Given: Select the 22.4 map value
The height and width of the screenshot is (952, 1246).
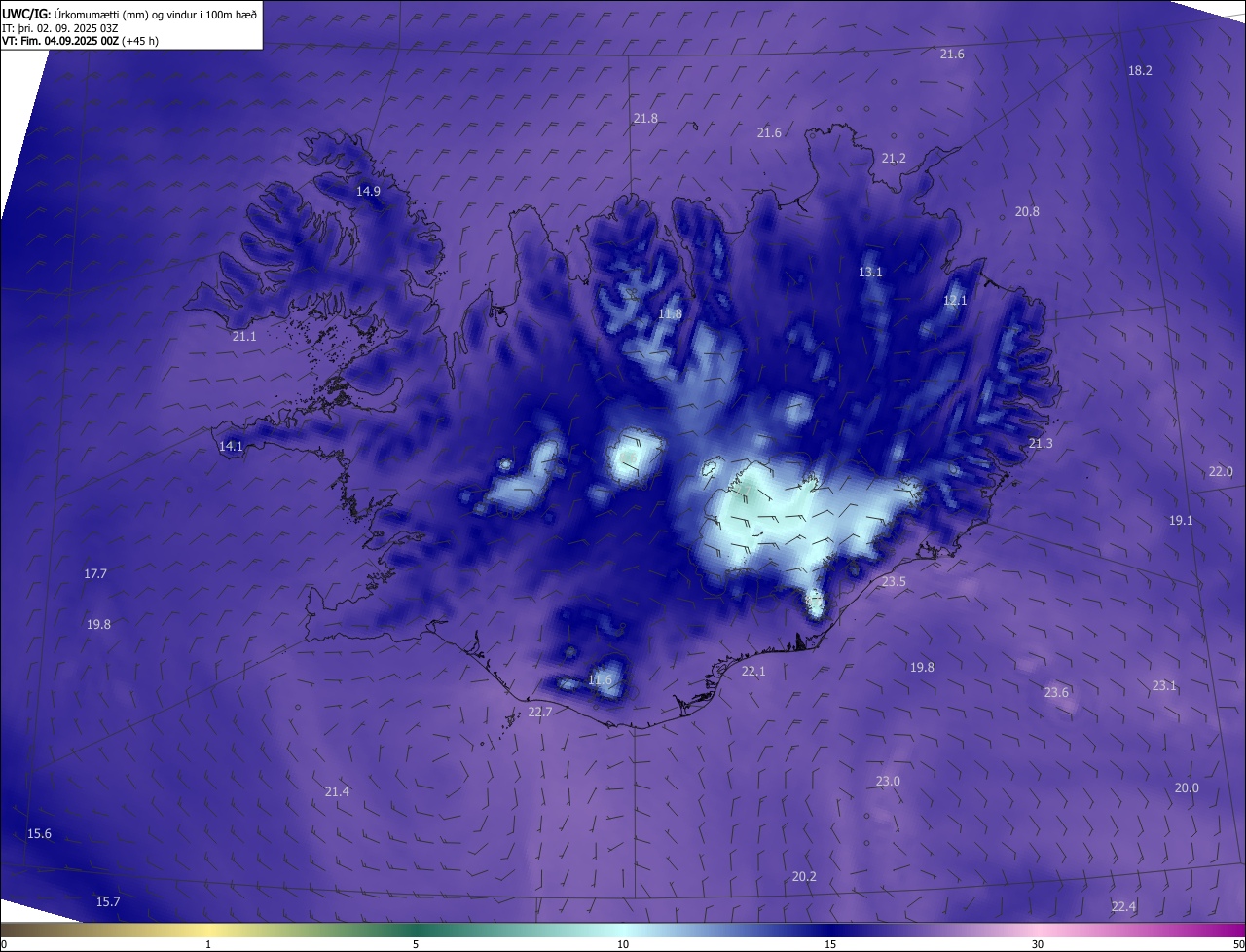Looking at the screenshot, I should 1123,906.
